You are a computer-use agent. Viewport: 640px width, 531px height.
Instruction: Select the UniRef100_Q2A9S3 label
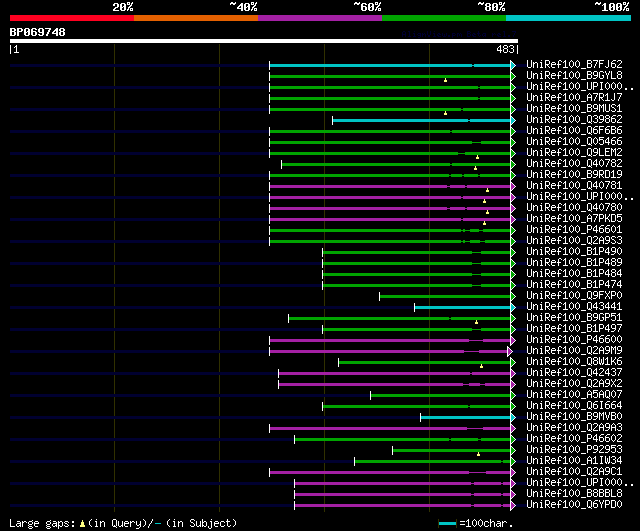[x=574, y=241]
